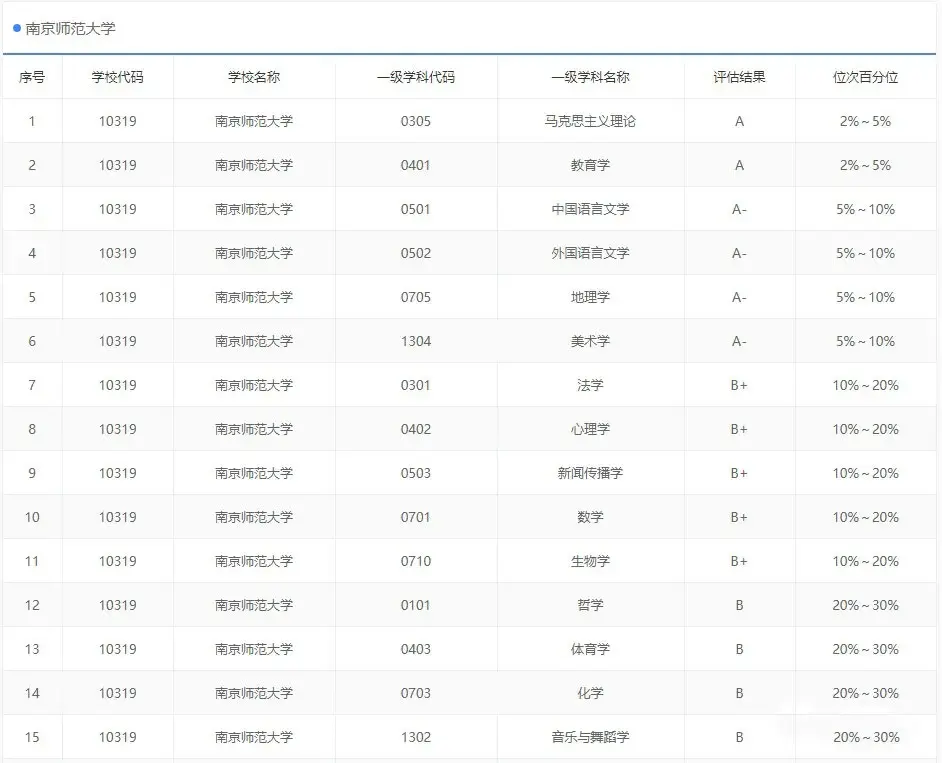Select subject code 0401
The height and width of the screenshot is (763, 942).
[416, 165]
